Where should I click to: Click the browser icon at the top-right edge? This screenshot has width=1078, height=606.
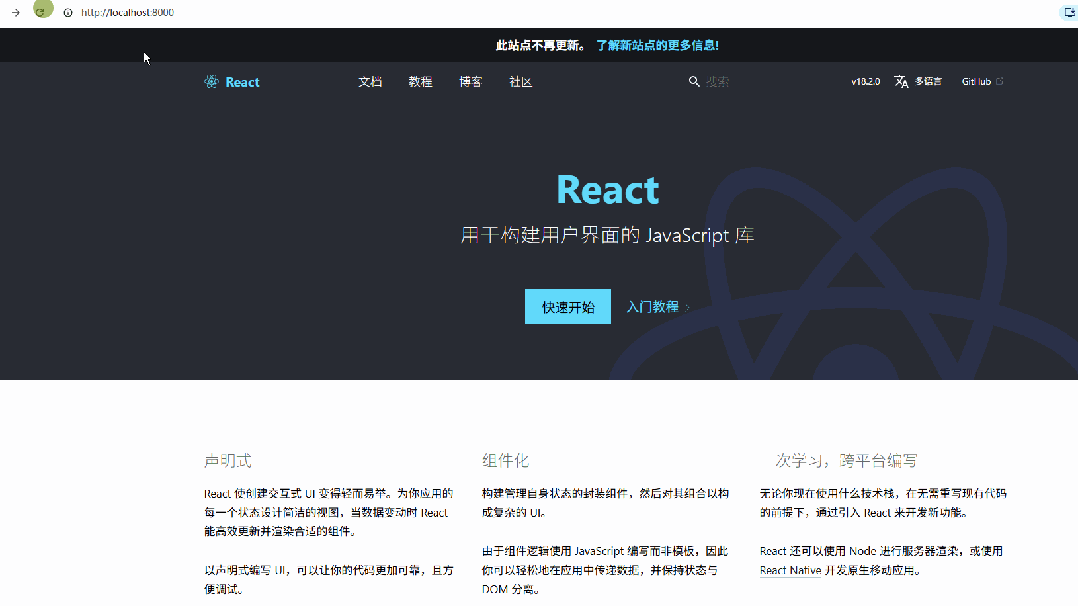[x=1069, y=12]
